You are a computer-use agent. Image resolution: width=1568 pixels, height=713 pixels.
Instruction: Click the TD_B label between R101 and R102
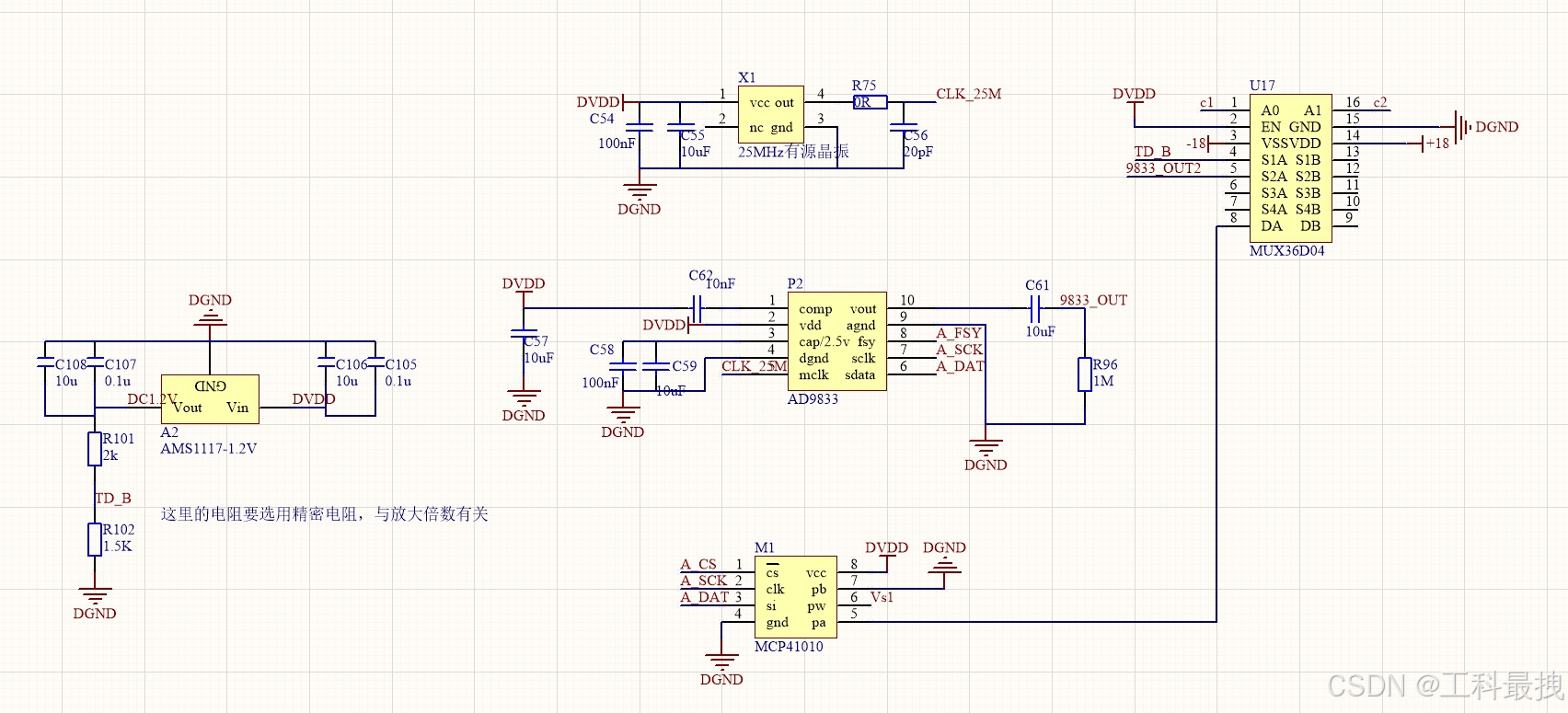click(113, 499)
